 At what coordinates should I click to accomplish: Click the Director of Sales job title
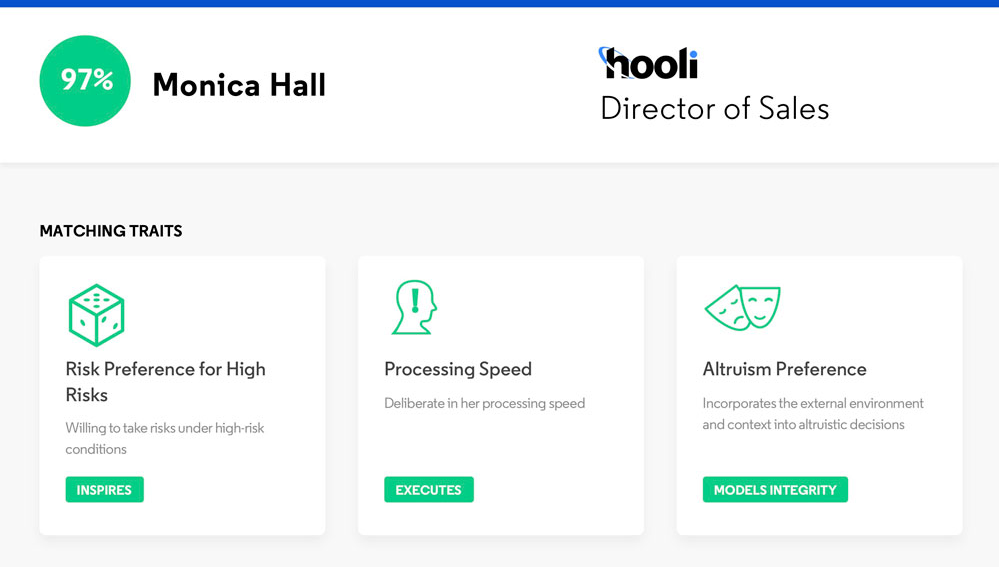(715, 108)
